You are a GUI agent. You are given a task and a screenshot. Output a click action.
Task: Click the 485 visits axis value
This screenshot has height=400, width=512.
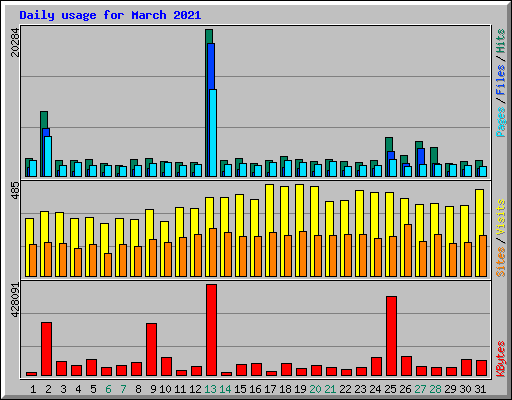pyautogui.click(x=15, y=191)
